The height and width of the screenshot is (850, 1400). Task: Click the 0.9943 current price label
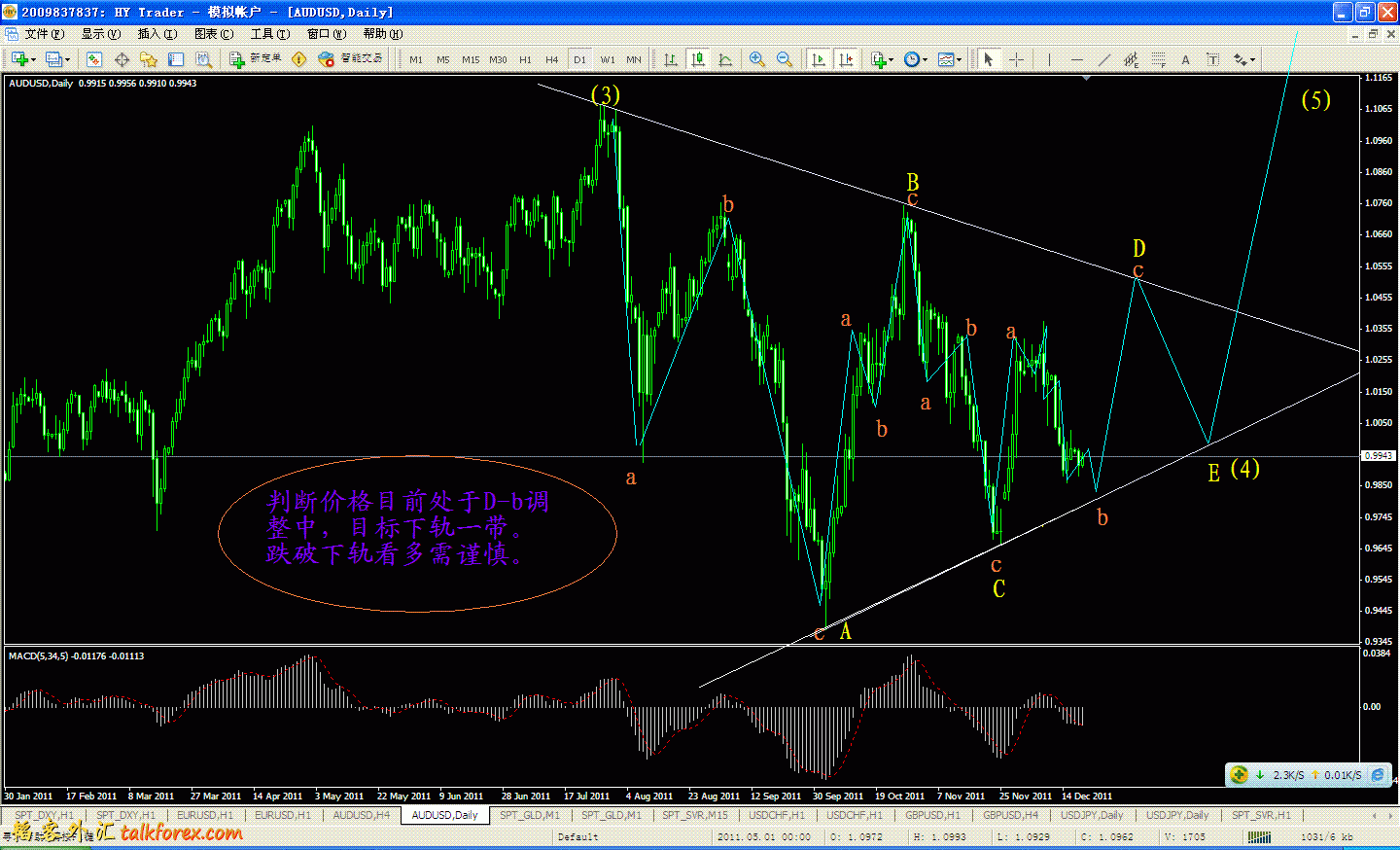pos(1379,455)
